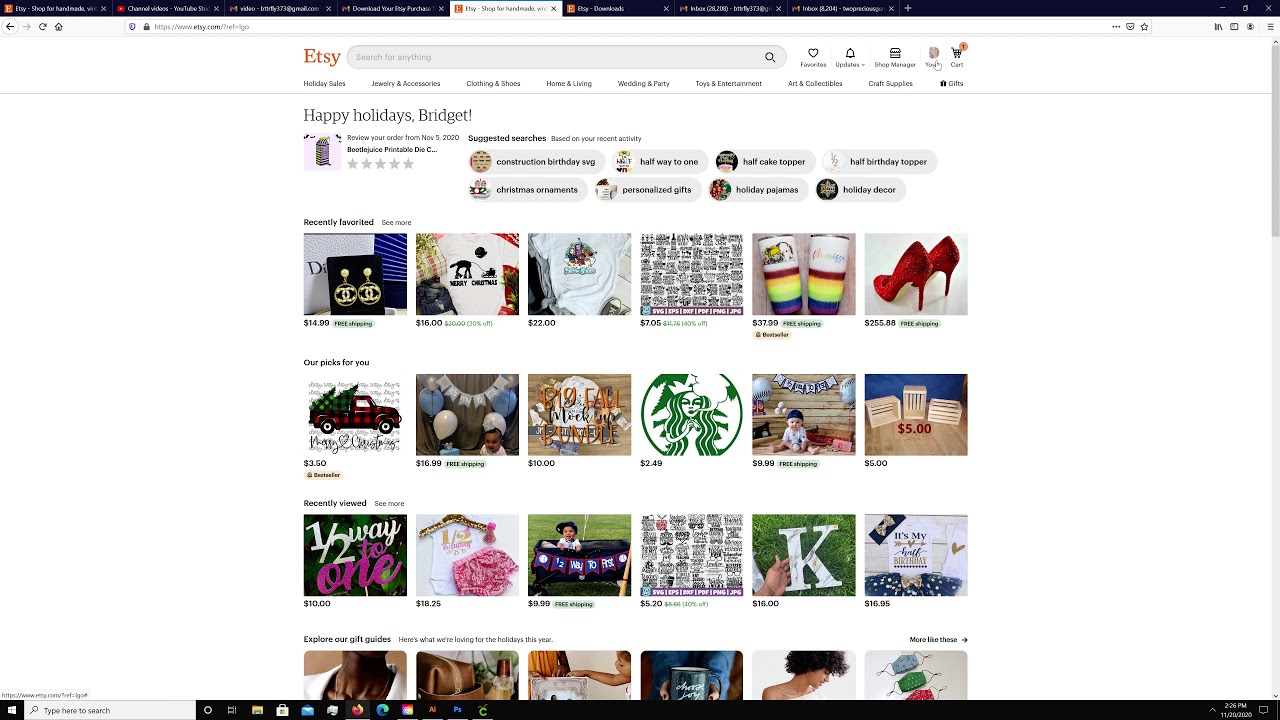The width and height of the screenshot is (1280, 720).
Task: Click browser Back button
Action: point(10,27)
